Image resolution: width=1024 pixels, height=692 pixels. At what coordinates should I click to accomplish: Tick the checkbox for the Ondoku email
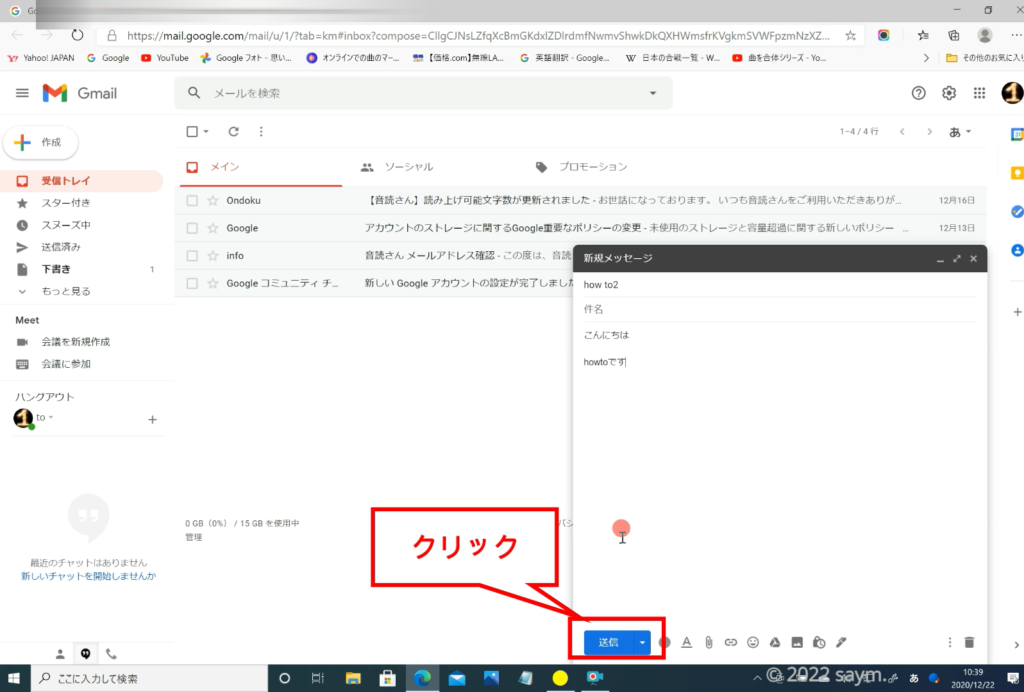(x=192, y=200)
